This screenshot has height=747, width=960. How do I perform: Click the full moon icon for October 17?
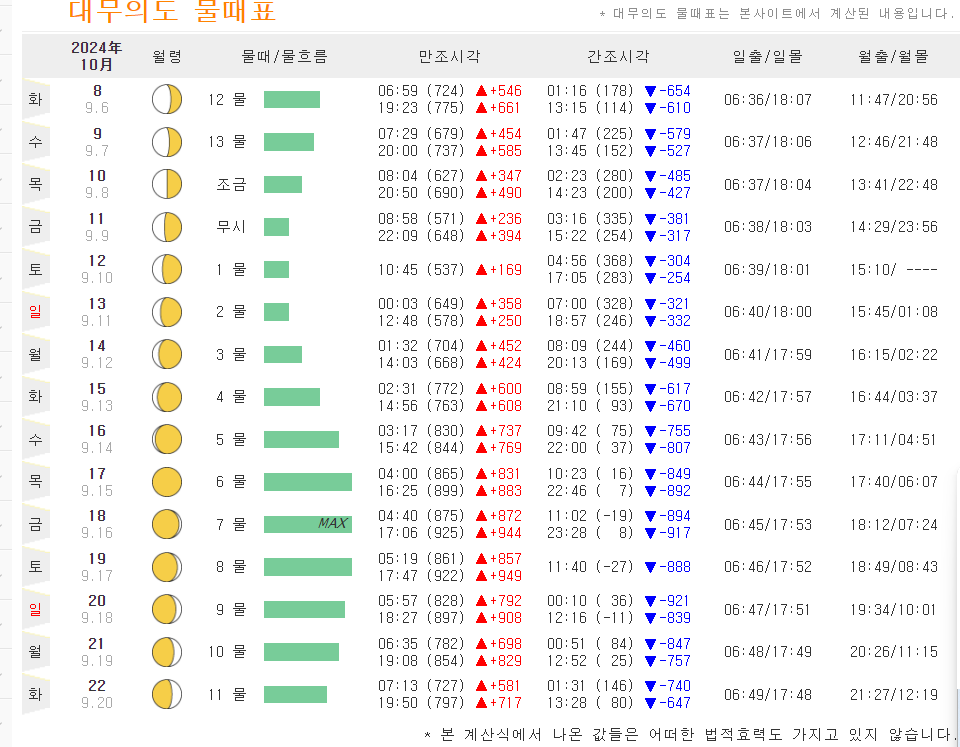166,481
